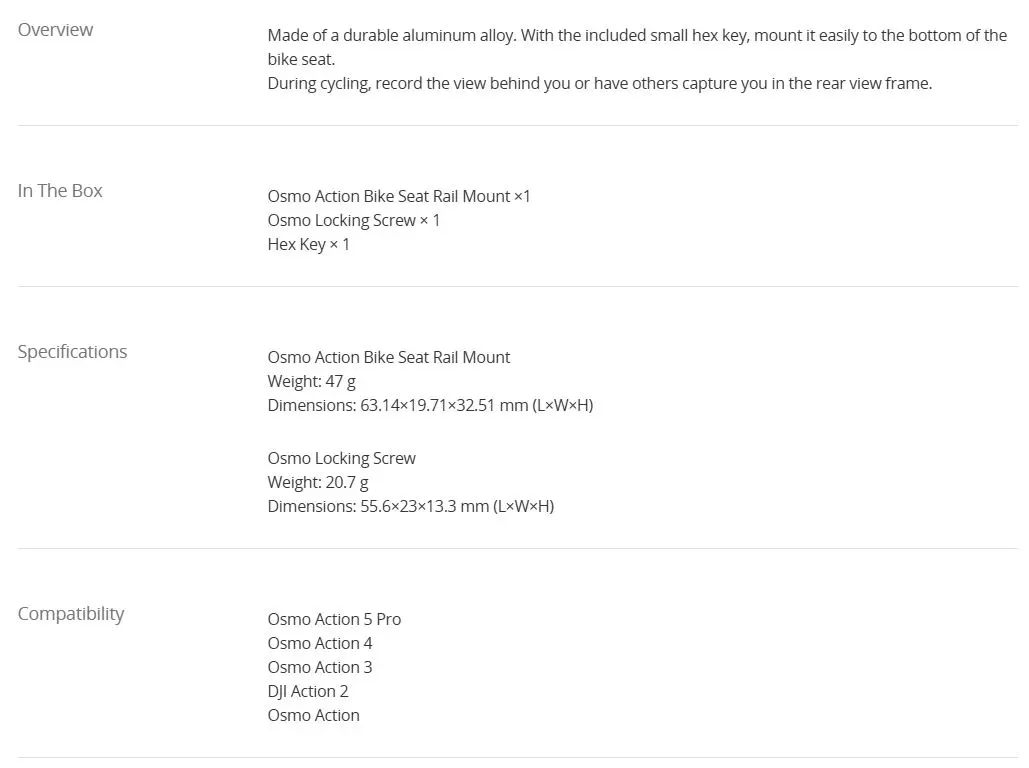Click the sentence starting "Made of a durable"
The image size is (1029, 768).
point(637,36)
